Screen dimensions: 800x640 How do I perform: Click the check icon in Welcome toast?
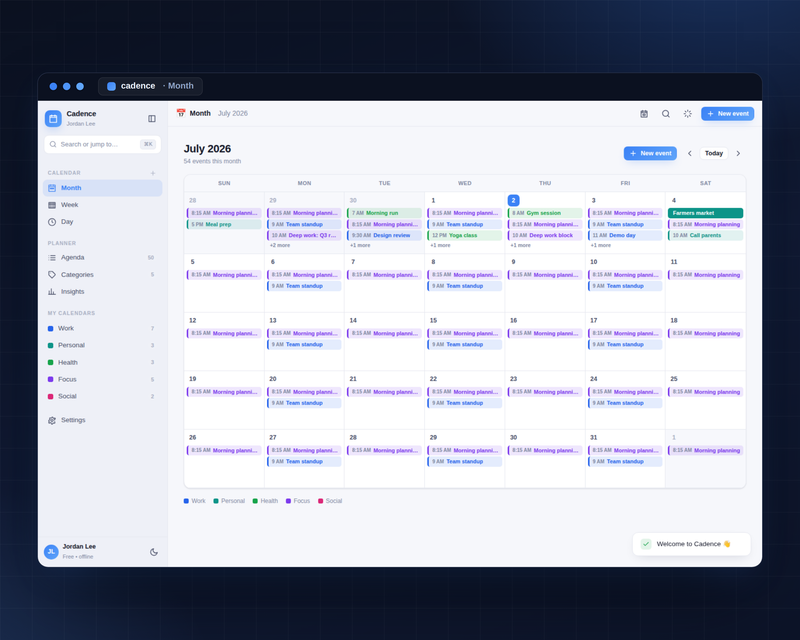(x=646, y=544)
